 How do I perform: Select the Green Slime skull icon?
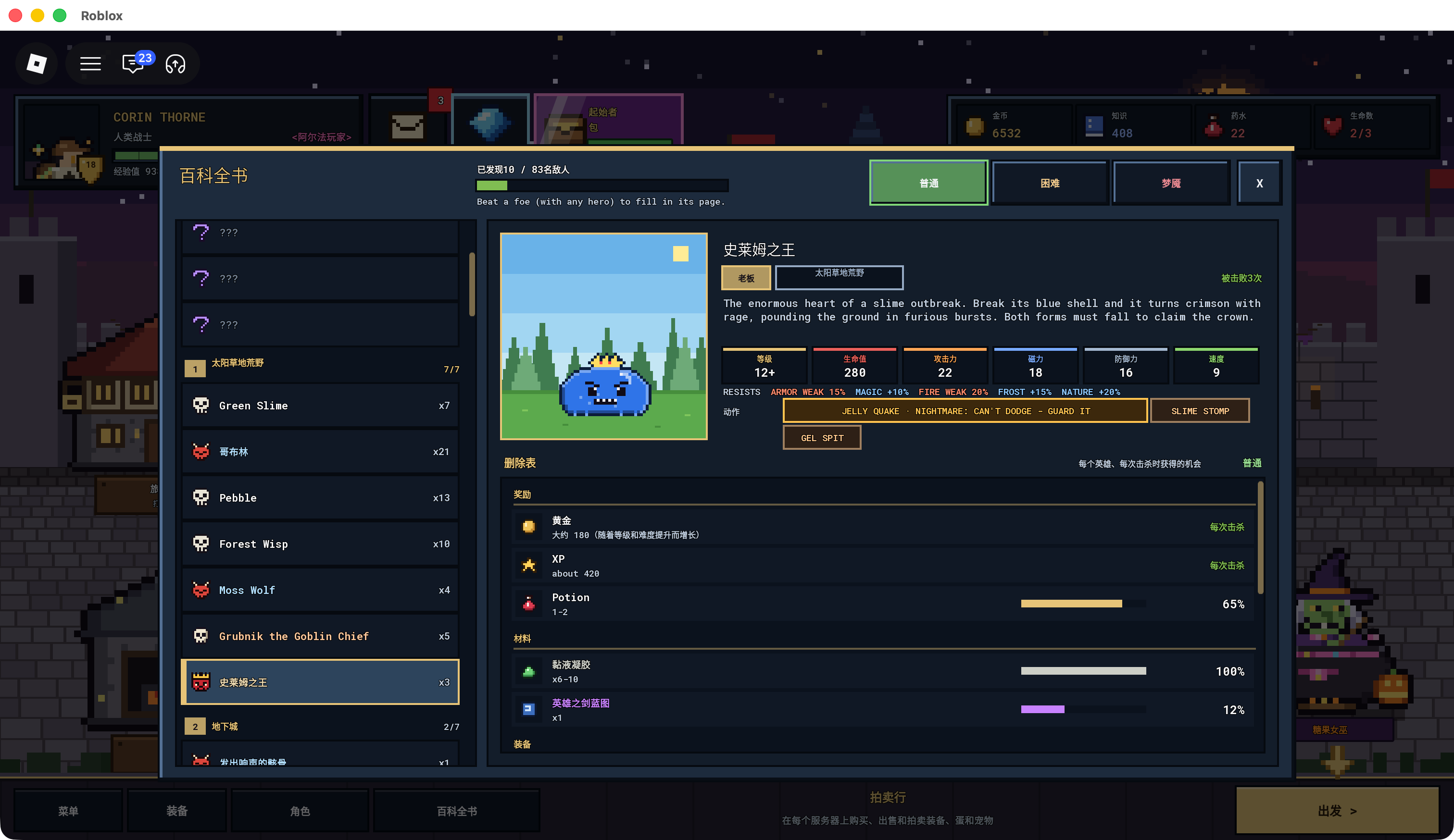click(x=201, y=405)
